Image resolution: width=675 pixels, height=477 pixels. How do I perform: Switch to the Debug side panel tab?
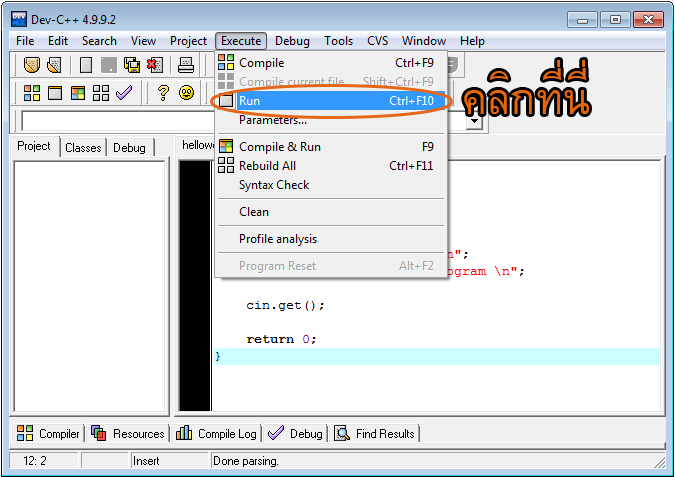[x=130, y=148]
